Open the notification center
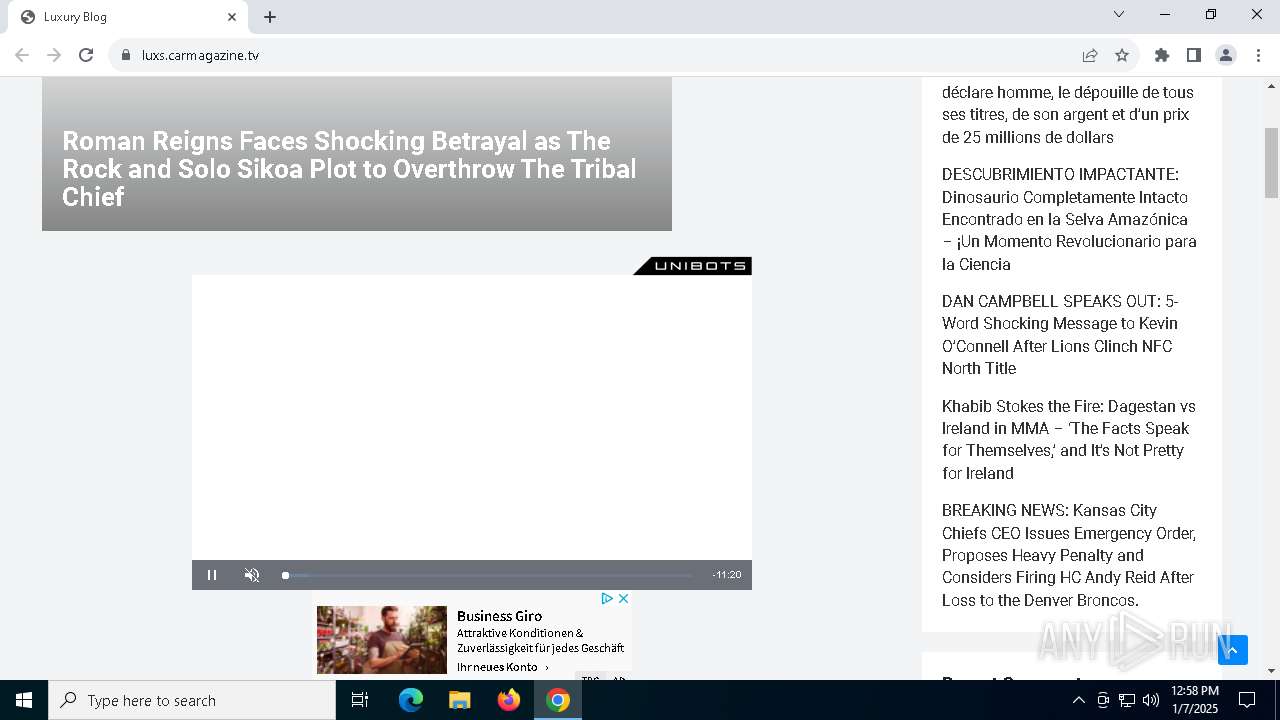 1247,700
